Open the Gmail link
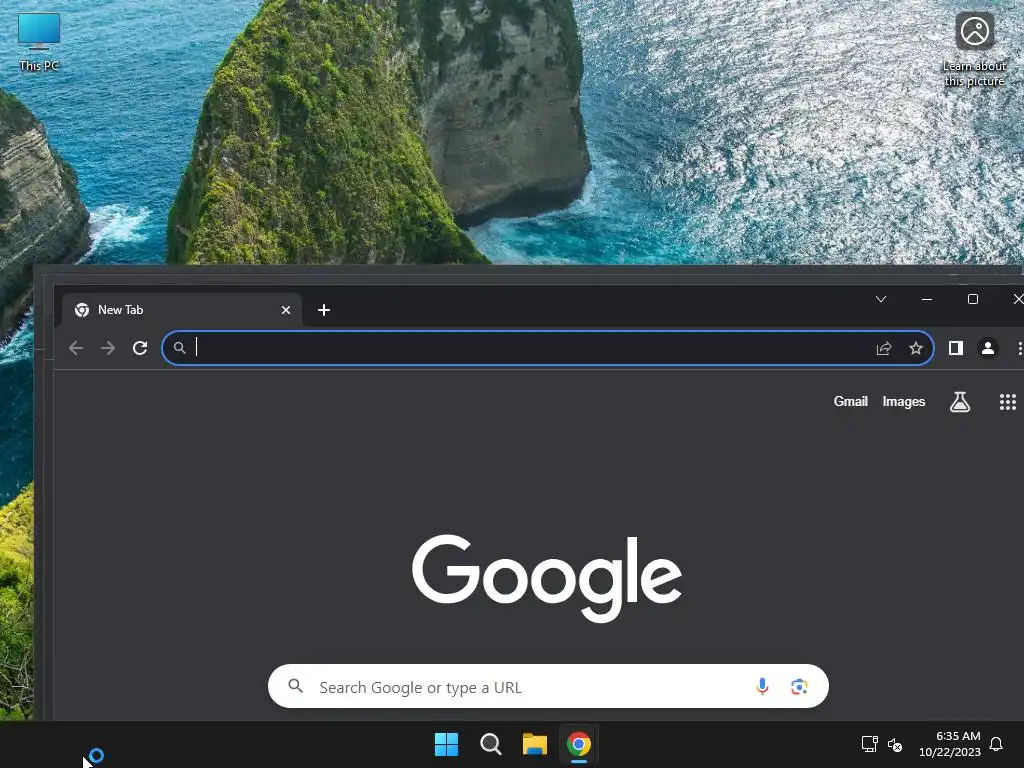The width and height of the screenshot is (1024, 768). (850, 402)
